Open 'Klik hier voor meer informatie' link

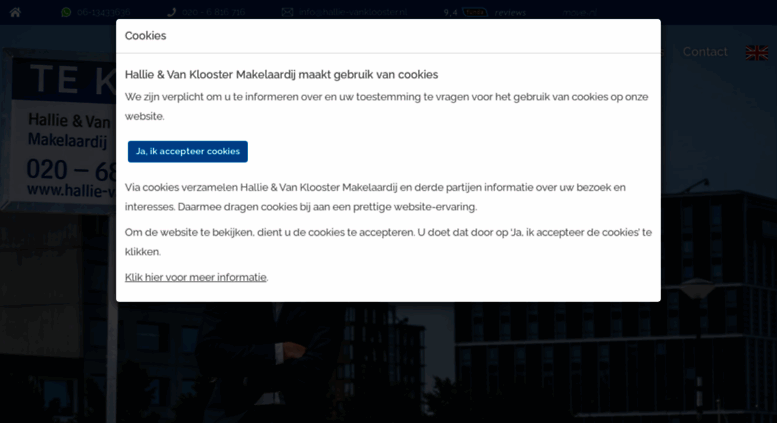tap(196, 277)
